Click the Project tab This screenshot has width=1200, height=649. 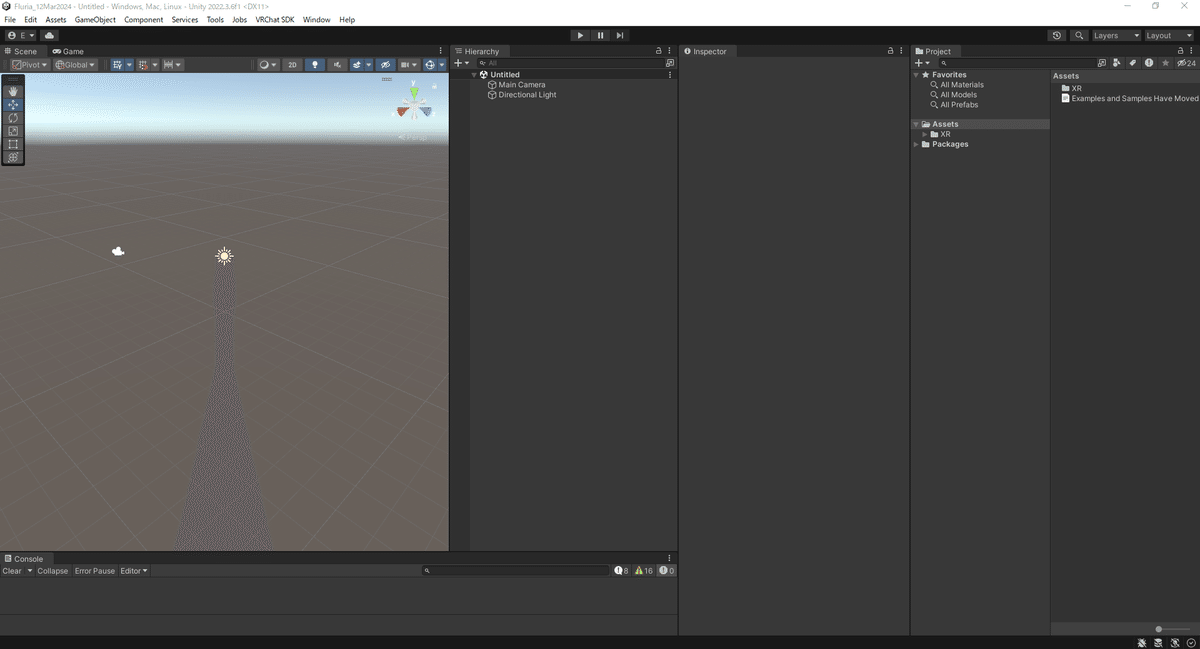pos(934,51)
